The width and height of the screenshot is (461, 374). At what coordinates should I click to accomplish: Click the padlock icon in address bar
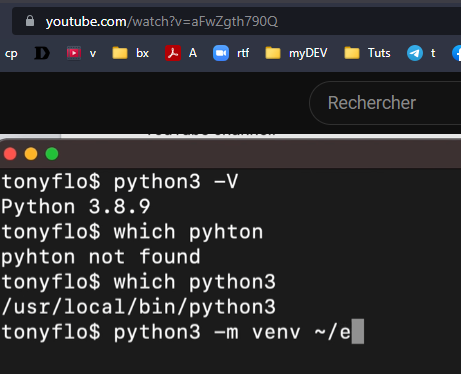tap(30, 21)
